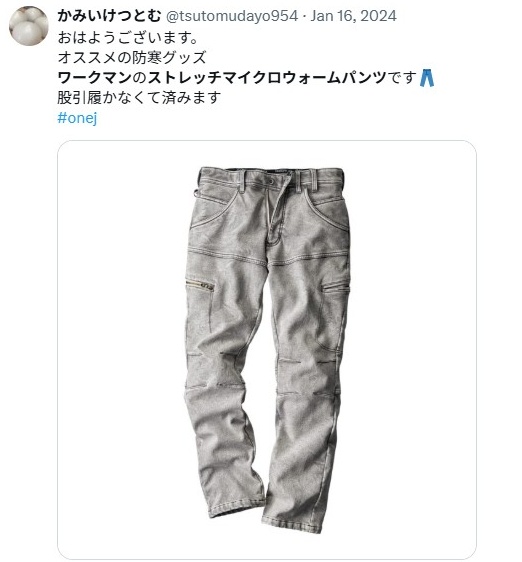Open the profile avatar of かみいけつとむ
Image resolution: width=522 pixels, height=562 pixels.
29,26
